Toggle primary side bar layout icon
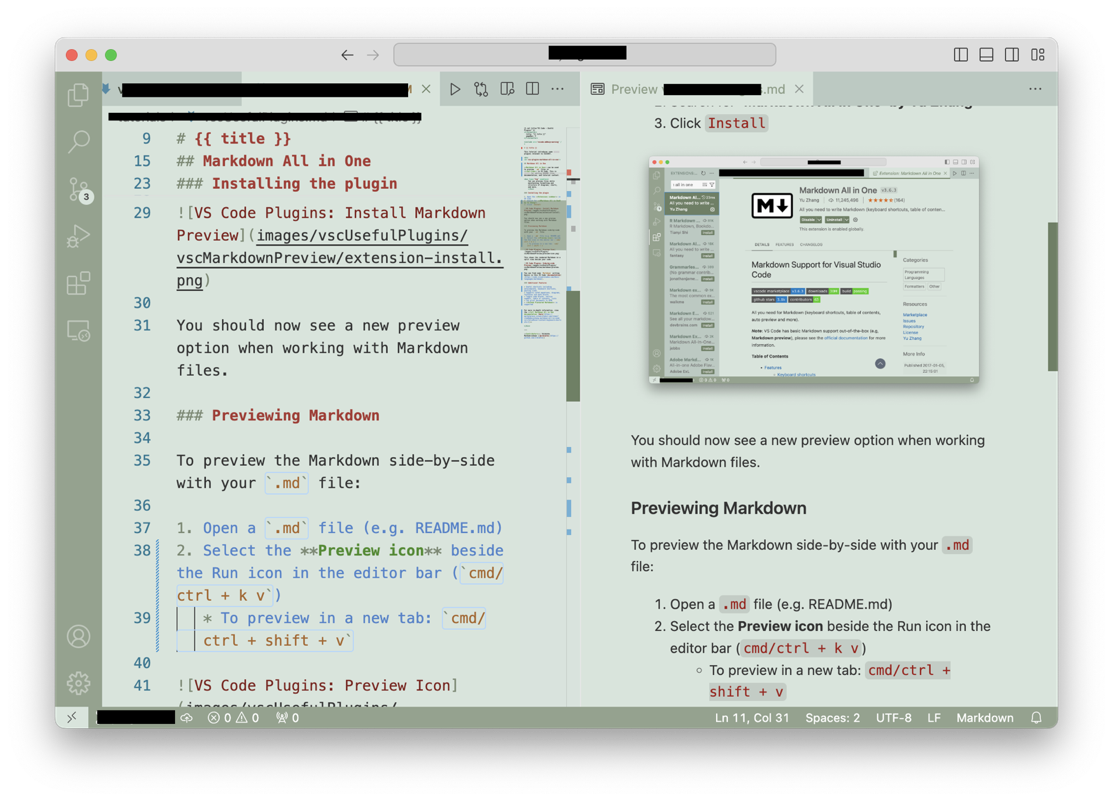The height and width of the screenshot is (801, 1113). point(960,55)
